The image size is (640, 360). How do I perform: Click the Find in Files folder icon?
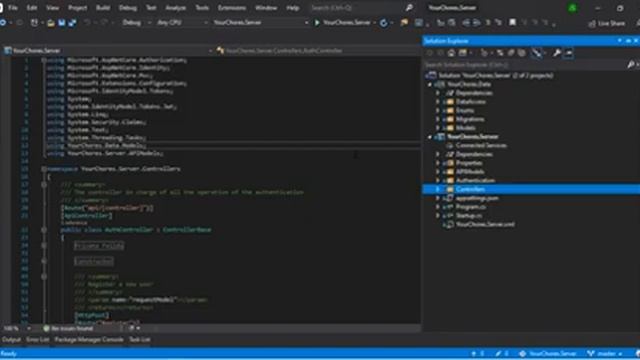[x=404, y=23]
